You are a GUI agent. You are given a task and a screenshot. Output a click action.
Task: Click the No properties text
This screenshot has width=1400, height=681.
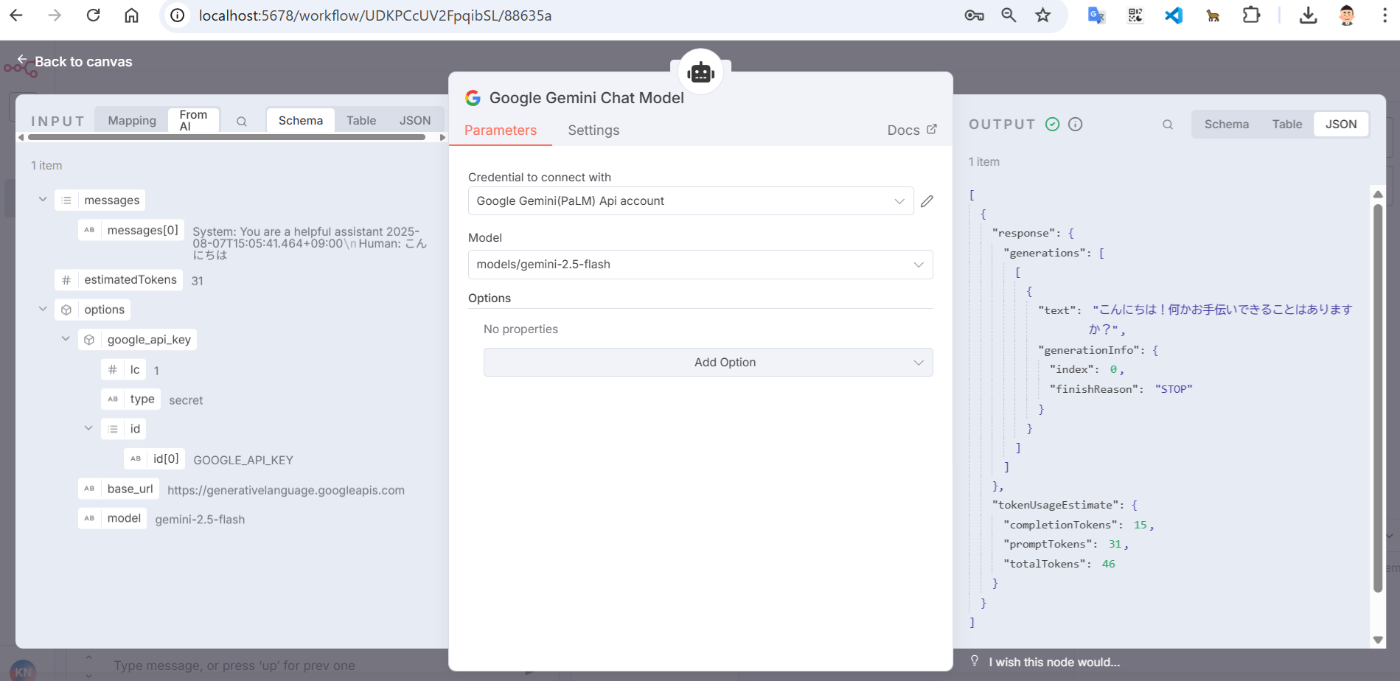coord(520,329)
